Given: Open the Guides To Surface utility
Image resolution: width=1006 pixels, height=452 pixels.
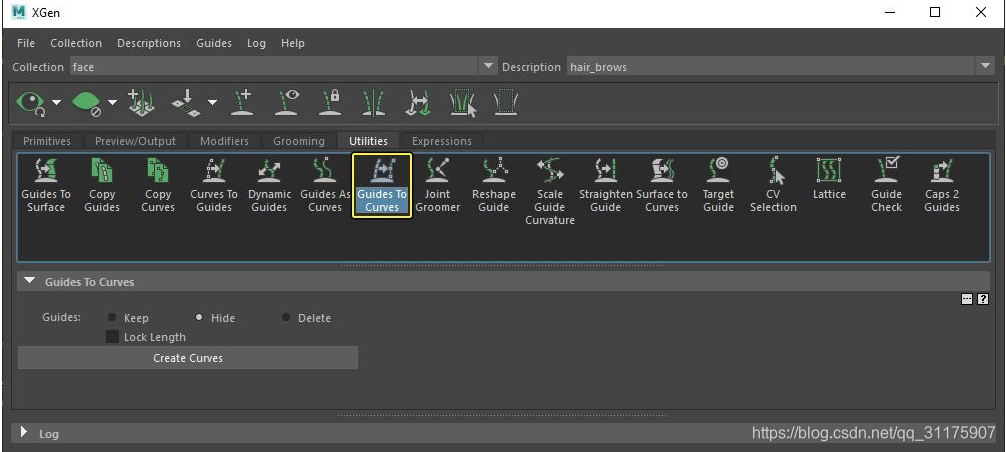Looking at the screenshot, I should (46, 185).
